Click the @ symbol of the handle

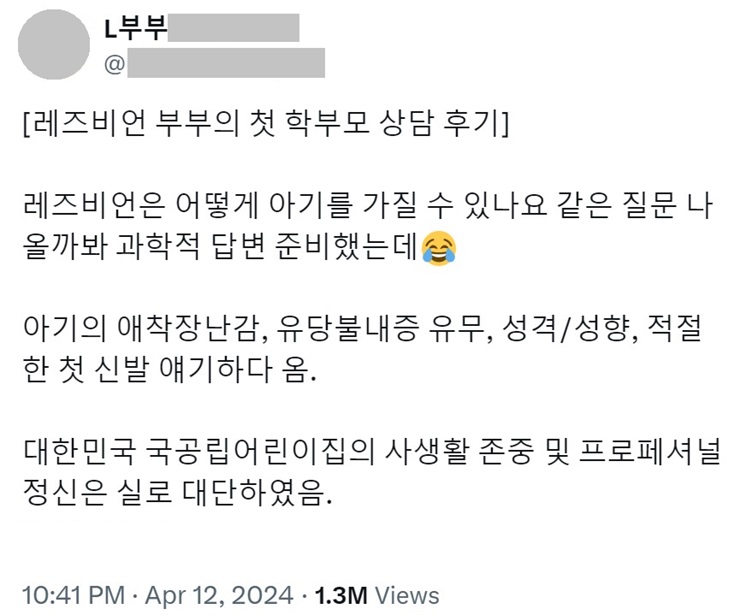pos(114,64)
